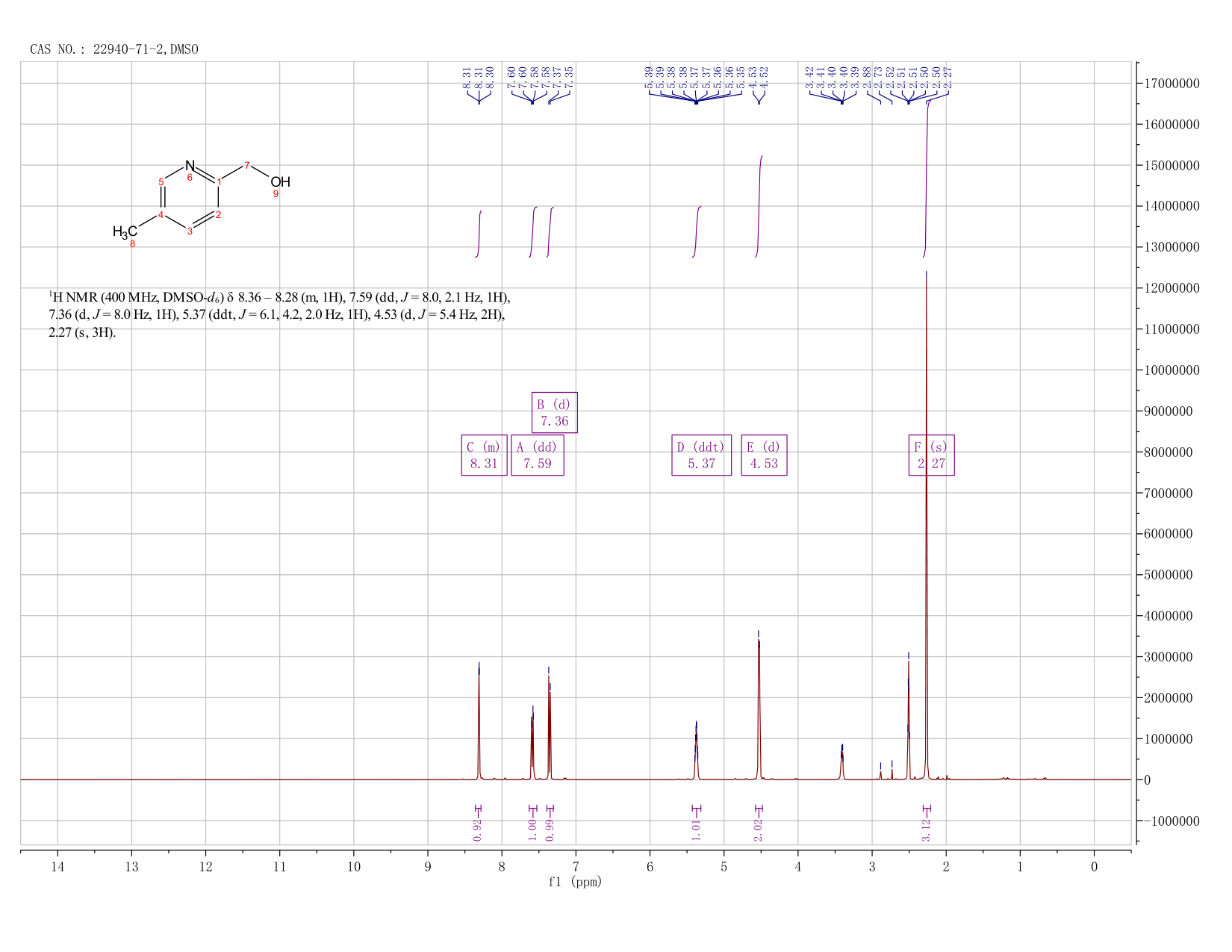
Task: Select the CAS NO. 22940-71-2 title text
Action: pyautogui.click(x=114, y=49)
